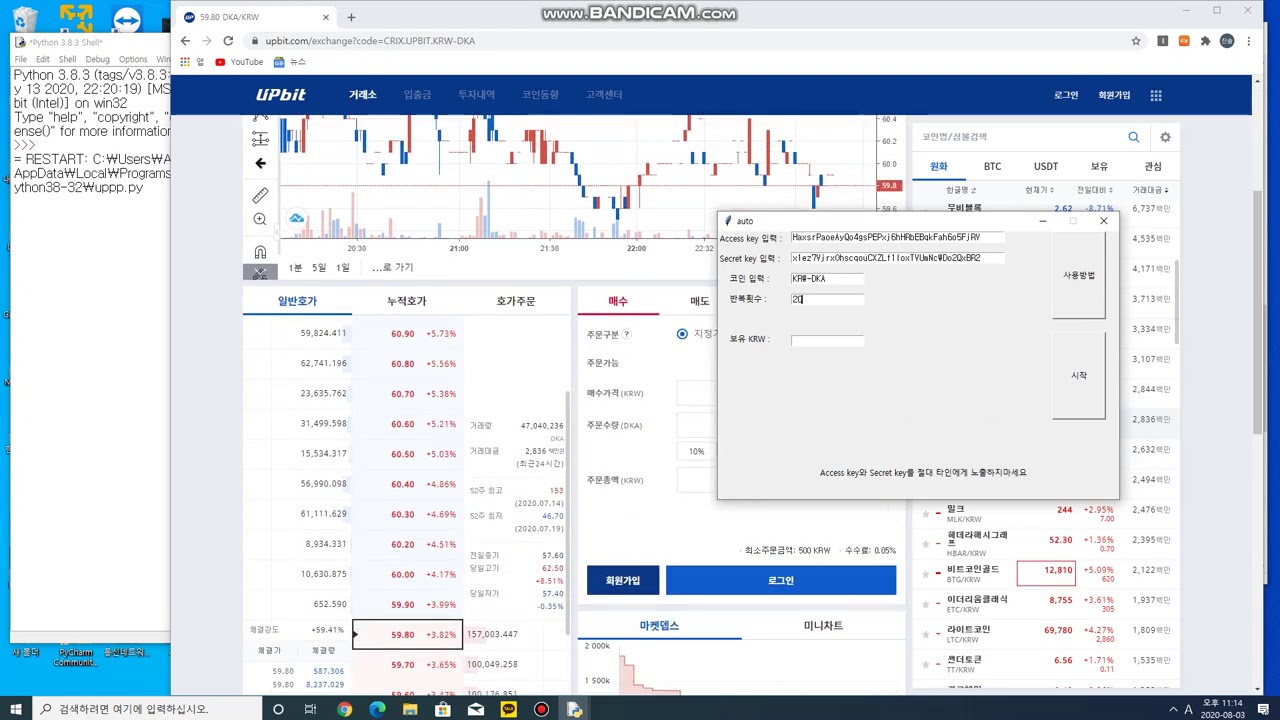Image resolution: width=1280 pixels, height=720 pixels.
Task: Open the 관심 tab in coin list
Action: (x=1153, y=166)
